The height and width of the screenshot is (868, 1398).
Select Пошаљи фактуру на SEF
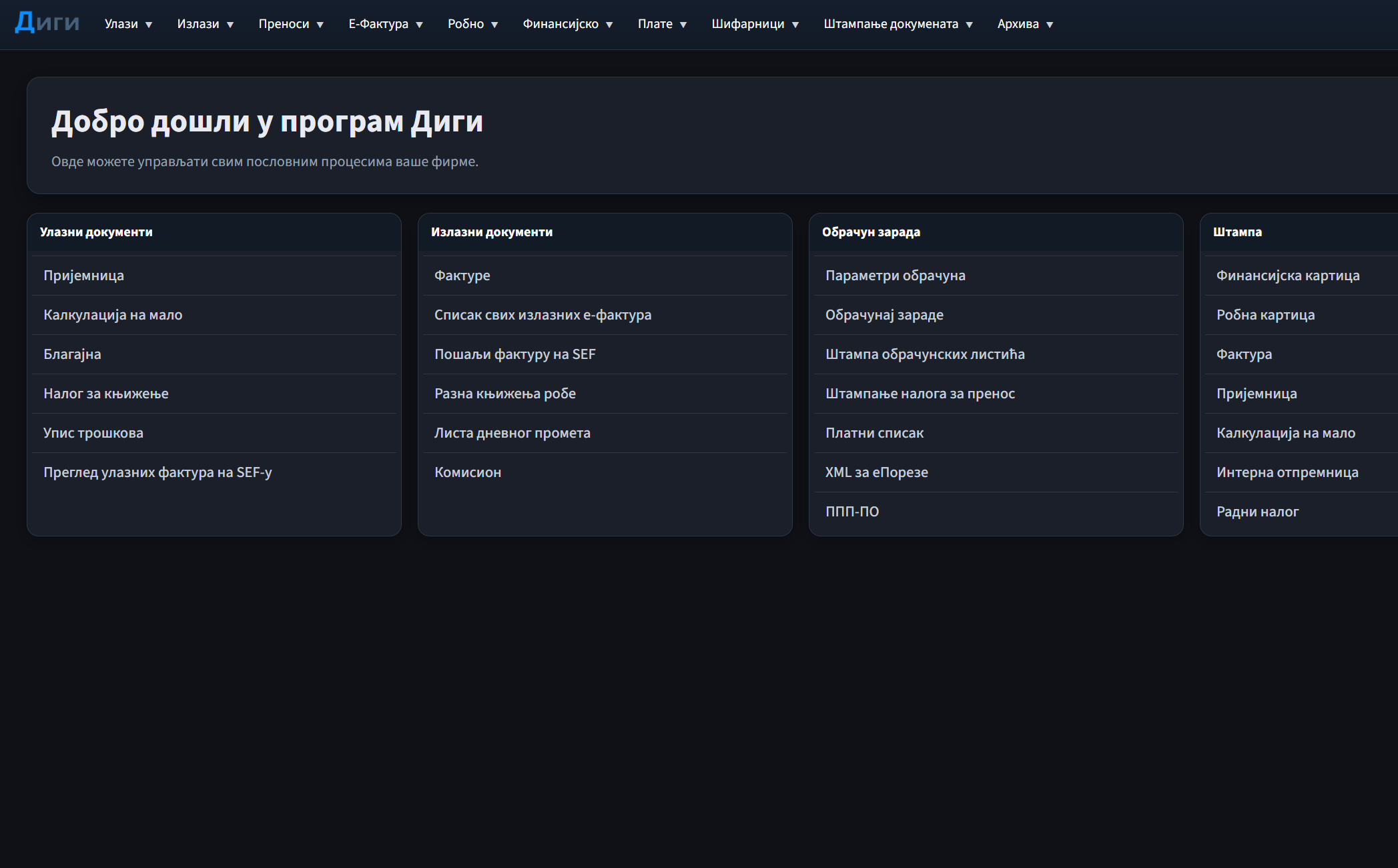(x=605, y=354)
